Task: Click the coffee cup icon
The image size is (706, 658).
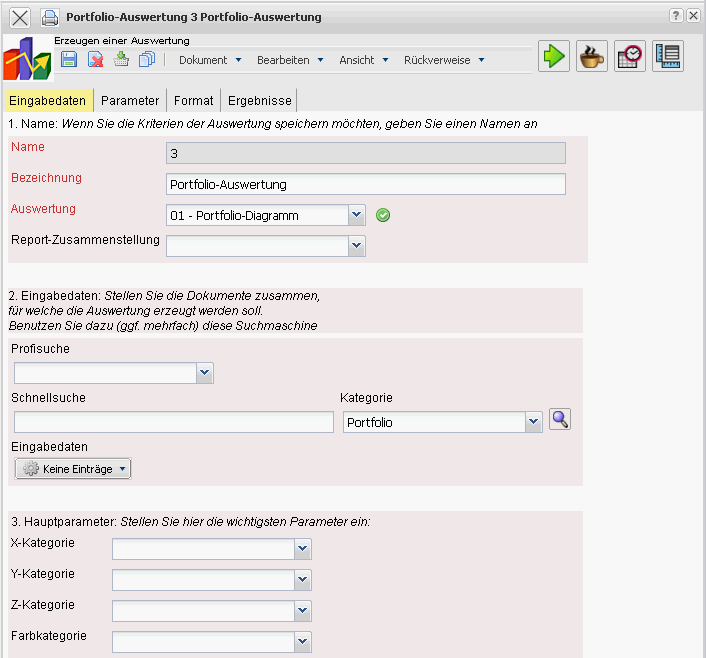Action: [592, 57]
